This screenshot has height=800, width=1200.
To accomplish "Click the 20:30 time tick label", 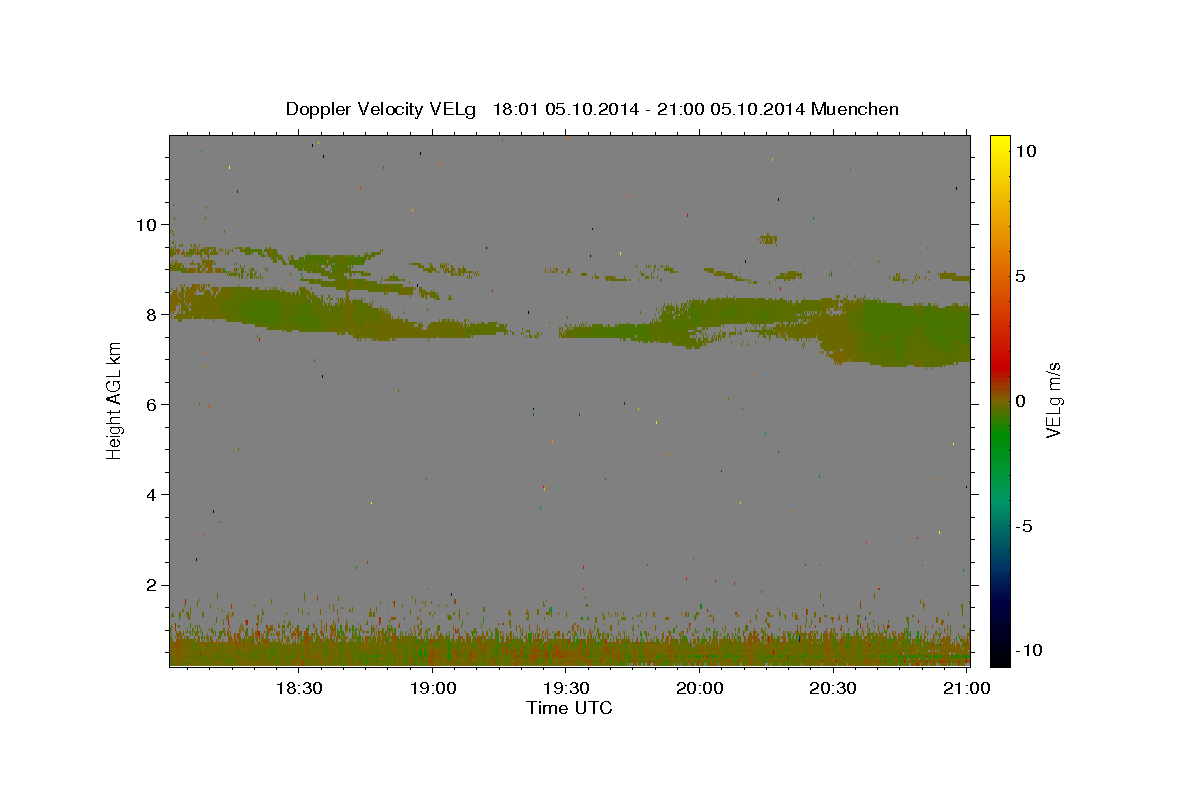I will 832,688.
